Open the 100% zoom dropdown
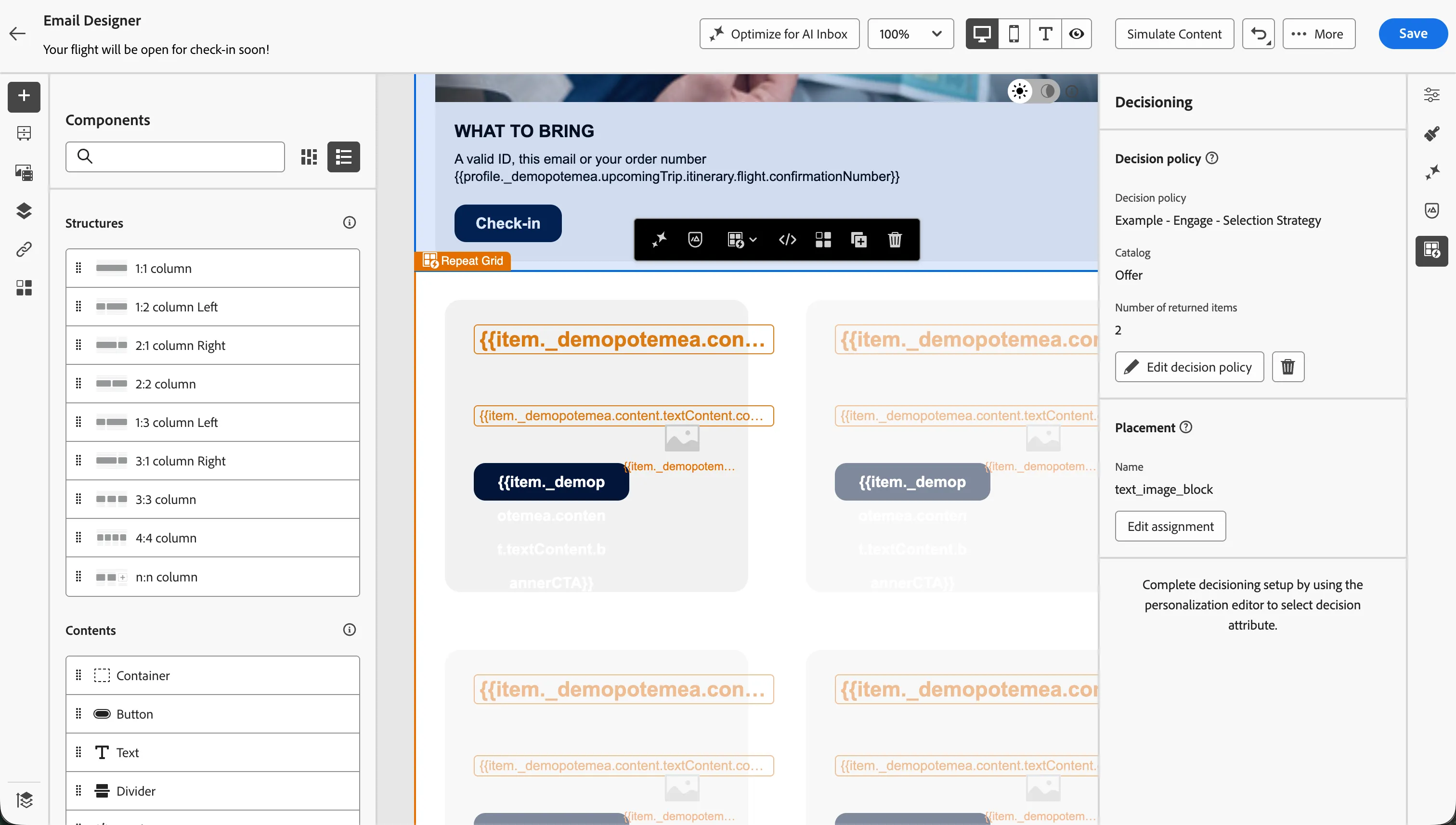This screenshot has height=825, width=1456. click(910, 34)
